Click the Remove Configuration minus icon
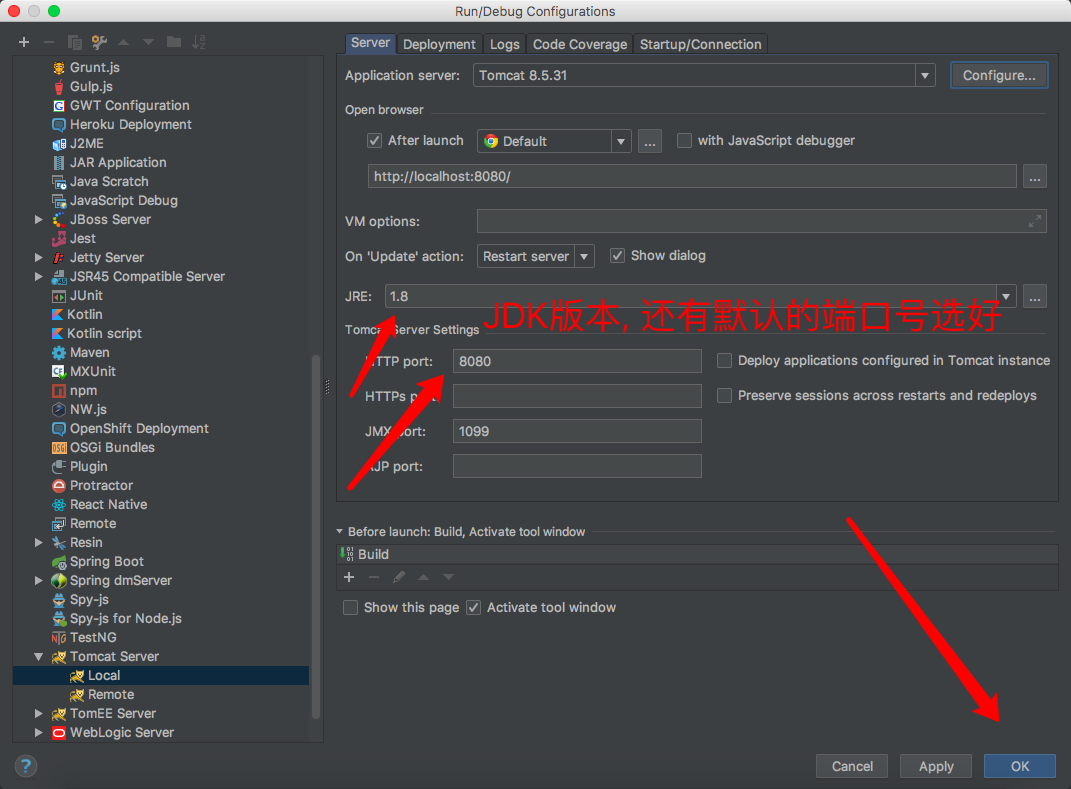The width and height of the screenshot is (1071, 789). (48, 42)
